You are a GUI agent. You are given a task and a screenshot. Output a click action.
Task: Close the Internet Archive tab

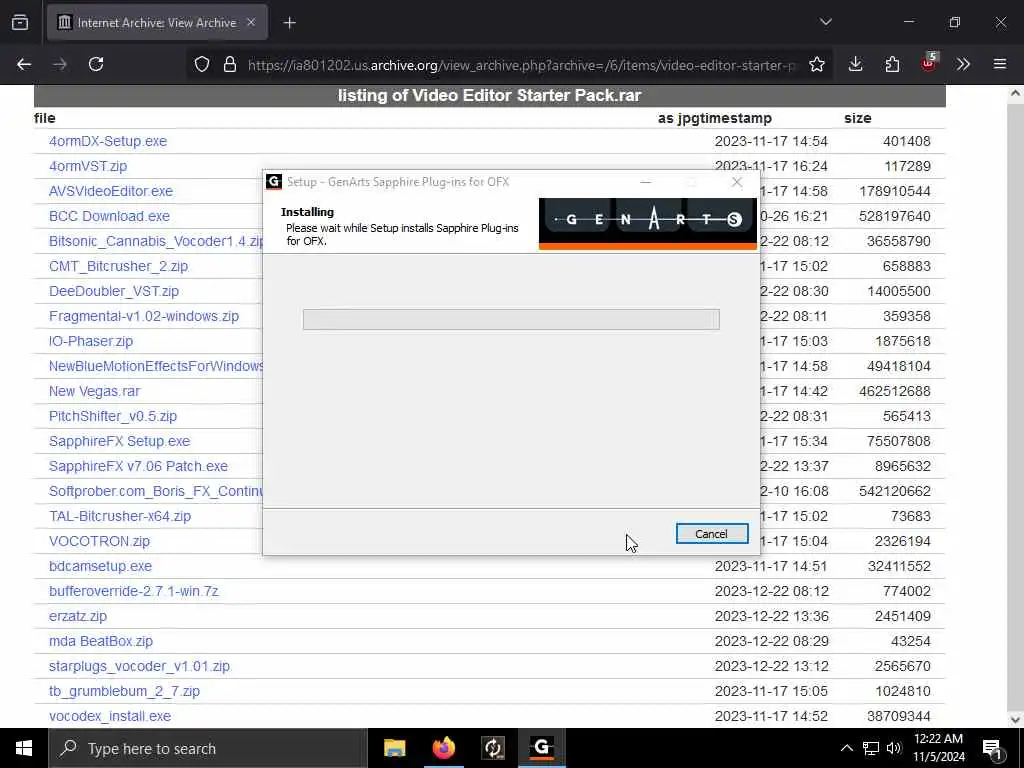[x=251, y=22]
